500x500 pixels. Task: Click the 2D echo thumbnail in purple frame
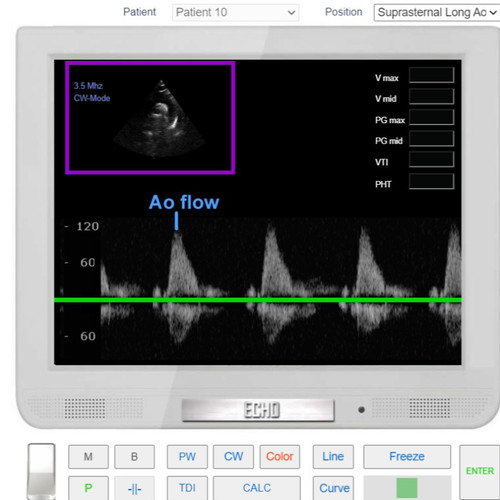[x=150, y=118]
